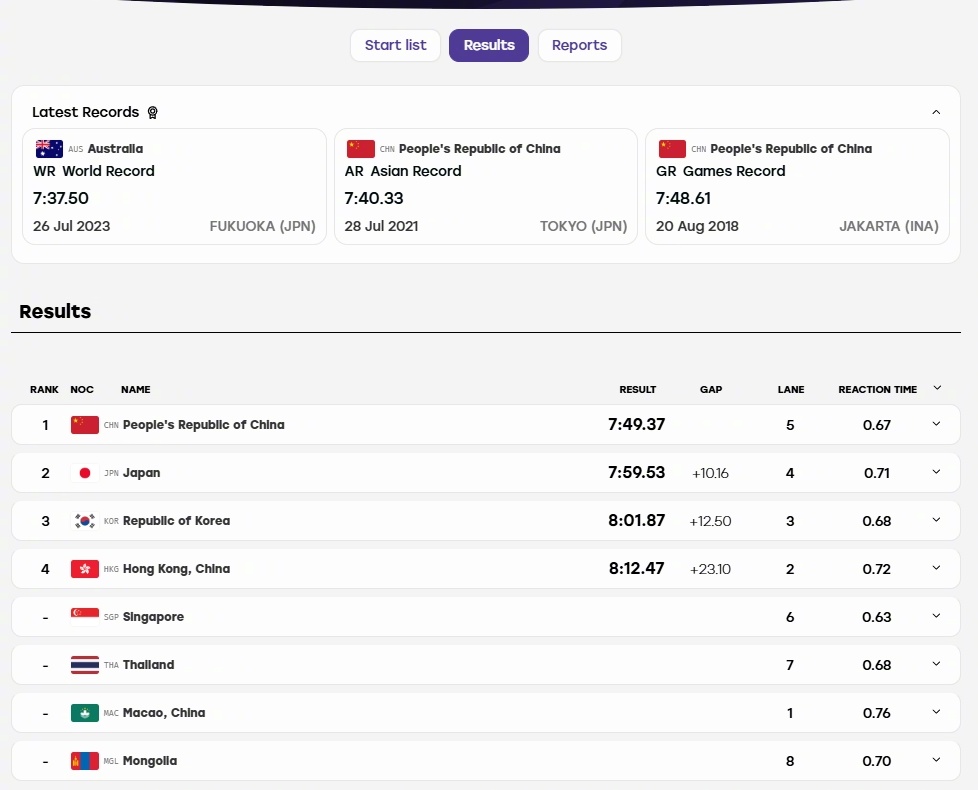Image resolution: width=978 pixels, height=790 pixels.
Task: Click the Latest Records title
Action: (x=85, y=112)
